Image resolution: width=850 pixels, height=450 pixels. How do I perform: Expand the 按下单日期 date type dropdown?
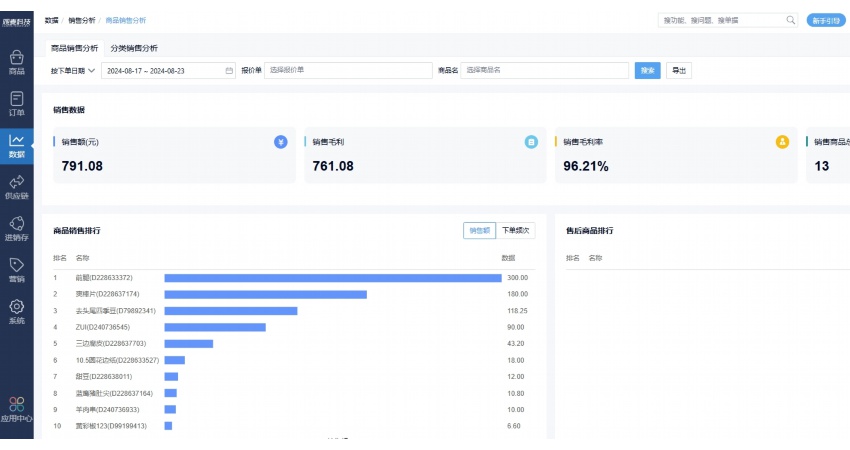(x=73, y=71)
